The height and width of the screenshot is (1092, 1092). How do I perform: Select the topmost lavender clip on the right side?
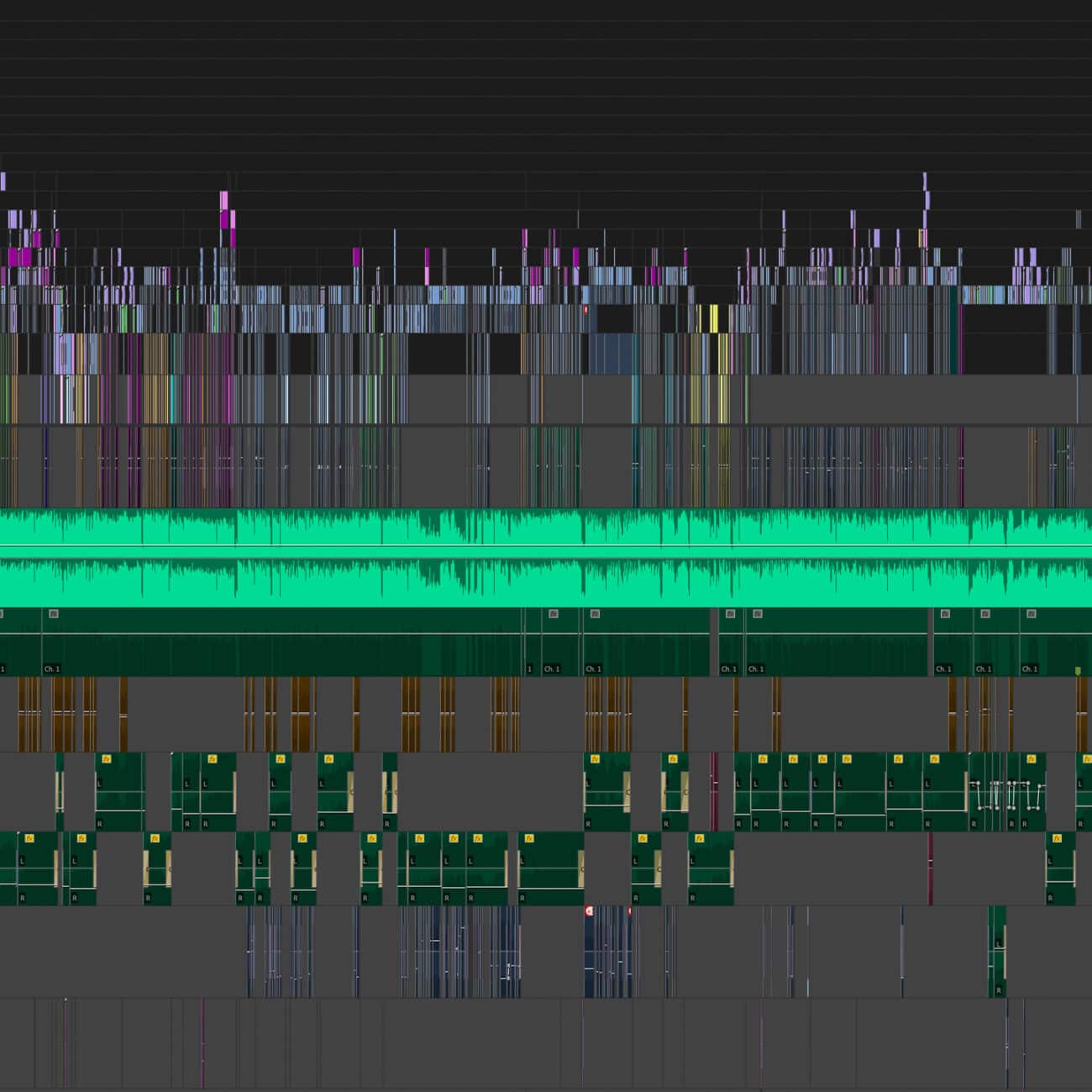(925, 181)
